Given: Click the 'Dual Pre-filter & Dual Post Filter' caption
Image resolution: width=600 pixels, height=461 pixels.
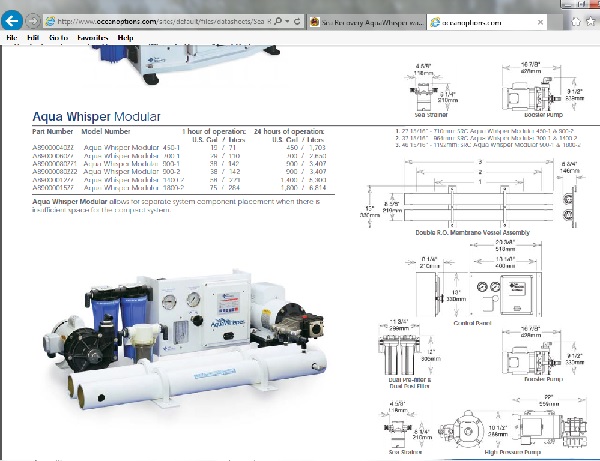Looking at the screenshot, I should point(409,383).
